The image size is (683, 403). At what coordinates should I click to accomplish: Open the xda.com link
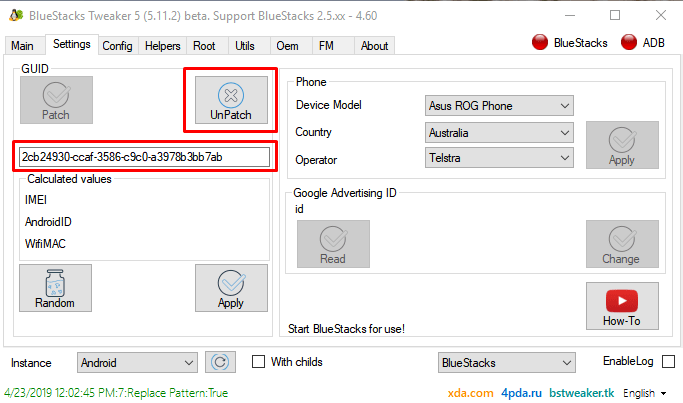tap(471, 393)
